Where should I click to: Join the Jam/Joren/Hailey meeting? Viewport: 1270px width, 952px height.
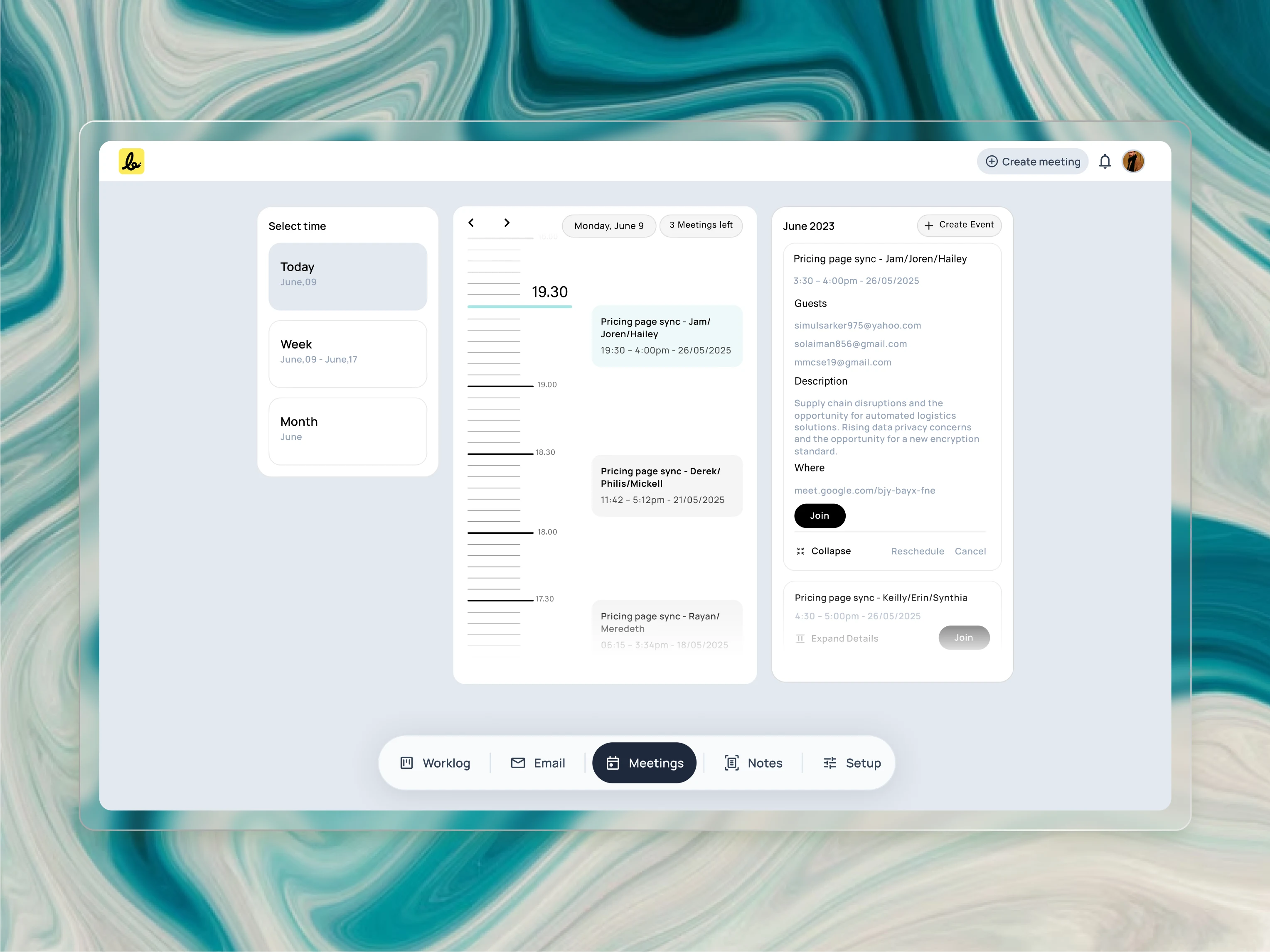click(x=819, y=515)
